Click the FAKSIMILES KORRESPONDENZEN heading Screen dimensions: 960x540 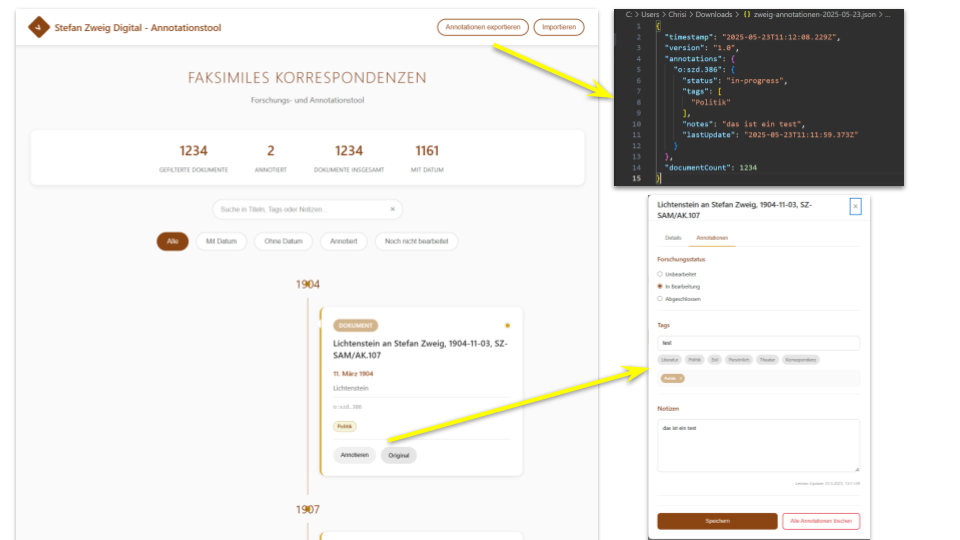(x=307, y=78)
